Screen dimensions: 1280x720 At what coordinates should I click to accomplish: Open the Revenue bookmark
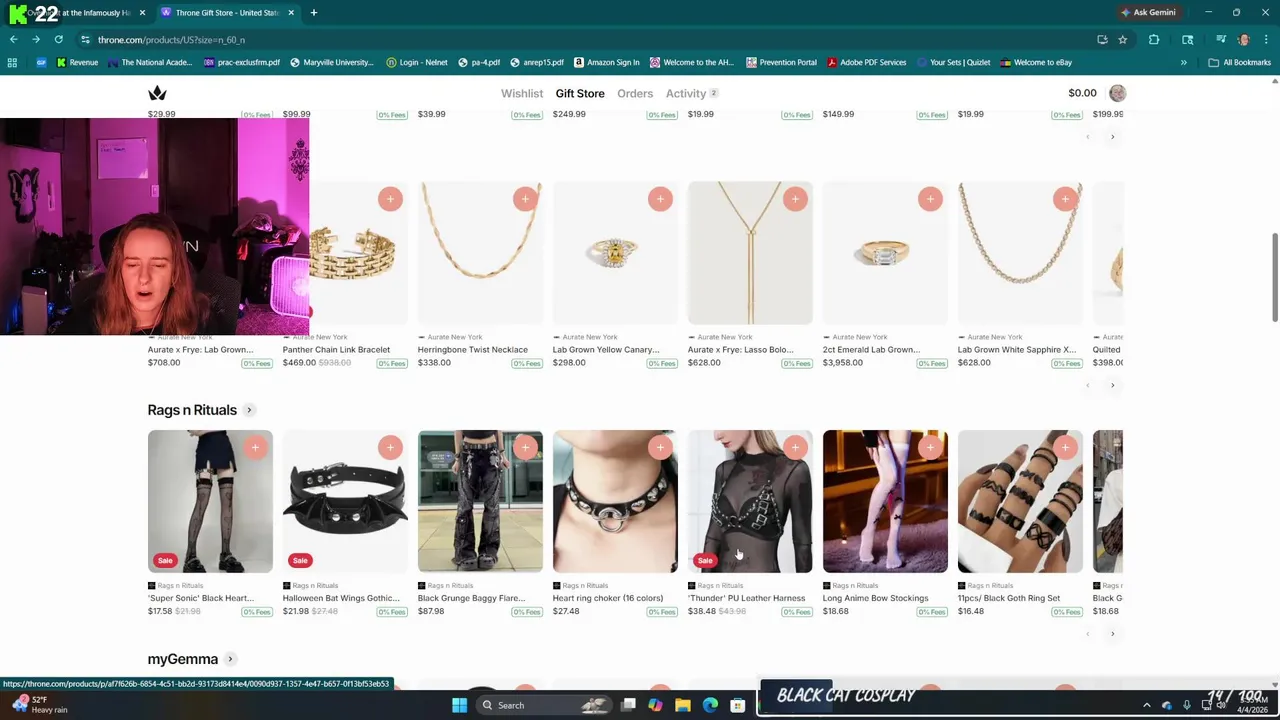(x=77, y=62)
